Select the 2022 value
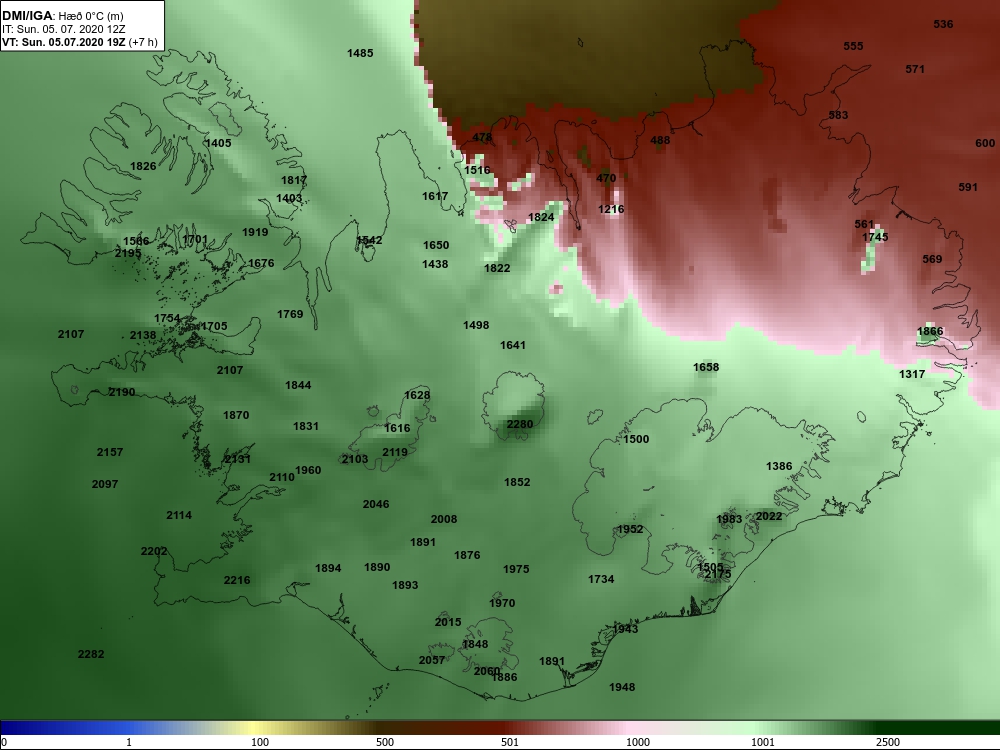 (x=768, y=516)
